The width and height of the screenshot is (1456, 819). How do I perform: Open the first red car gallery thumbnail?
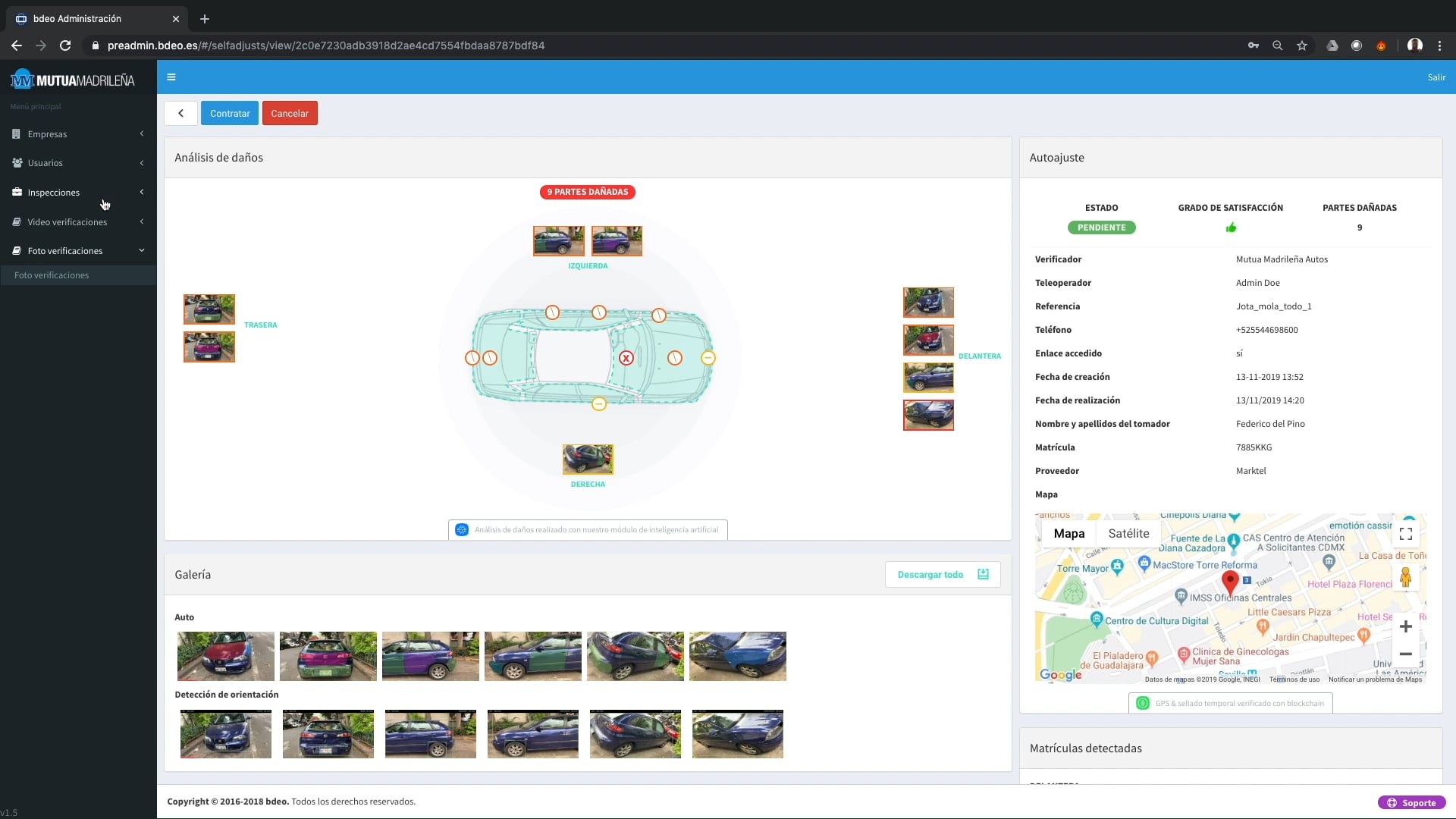225,656
